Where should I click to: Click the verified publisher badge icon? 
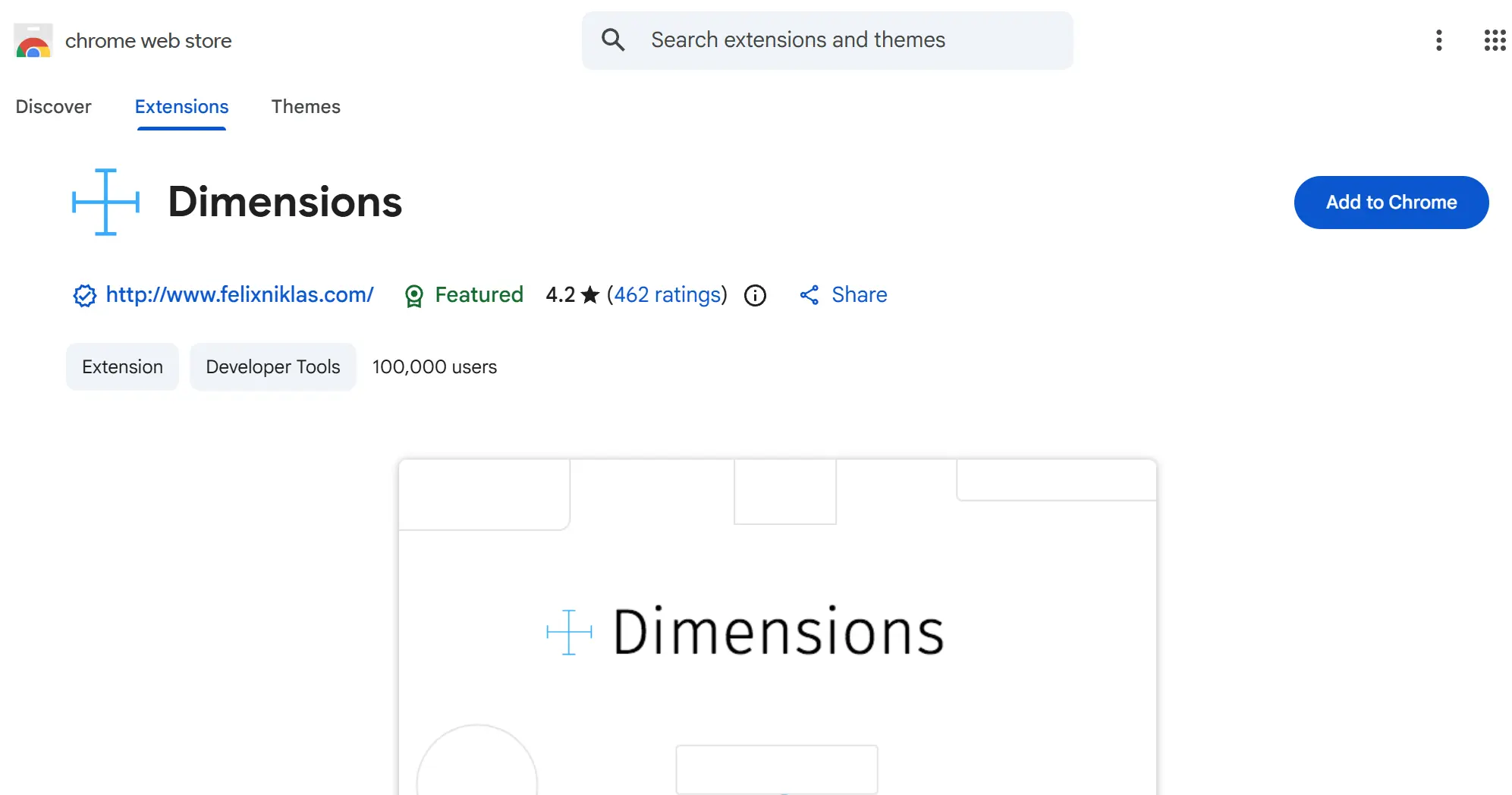click(84, 295)
